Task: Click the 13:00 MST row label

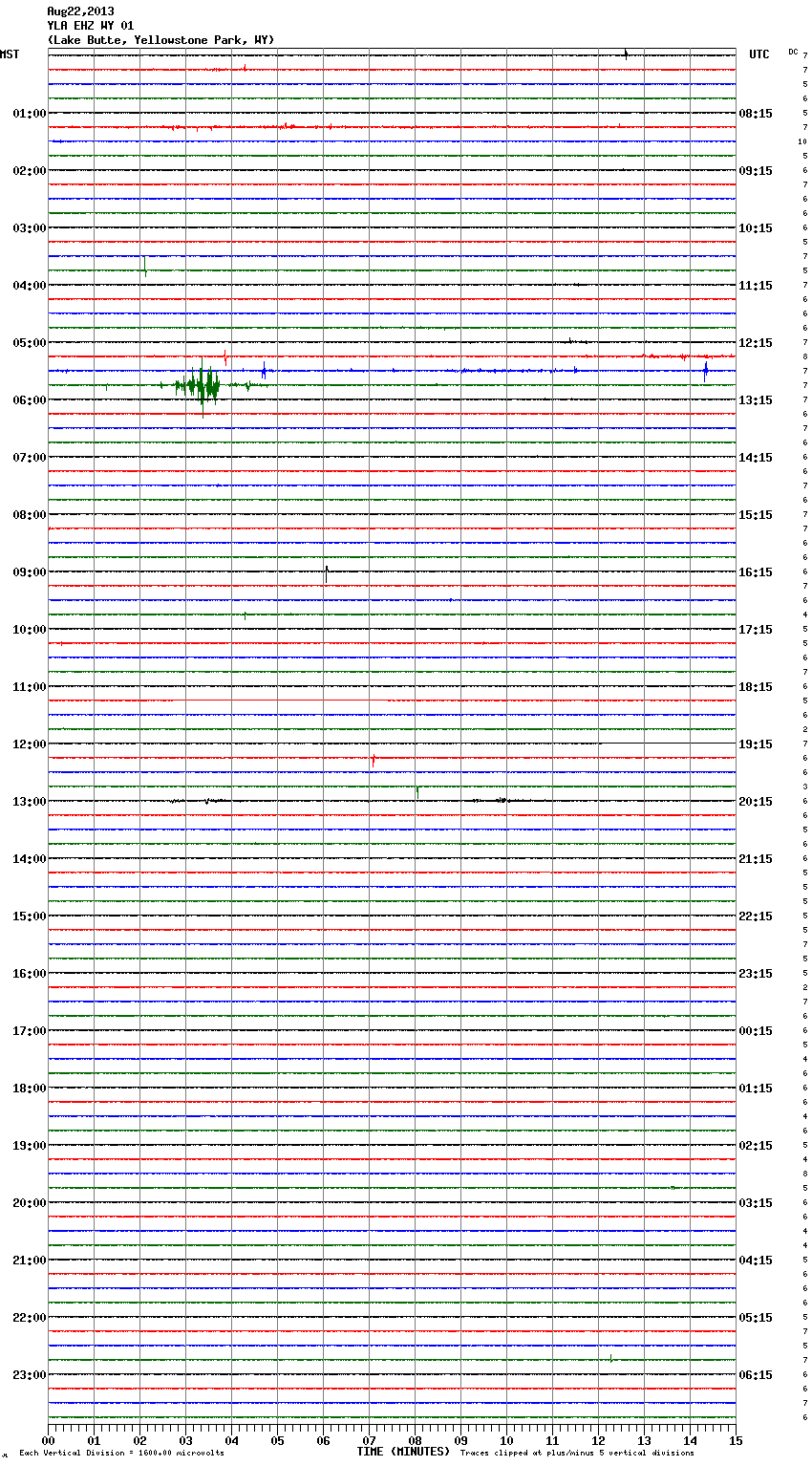Action: [30, 802]
